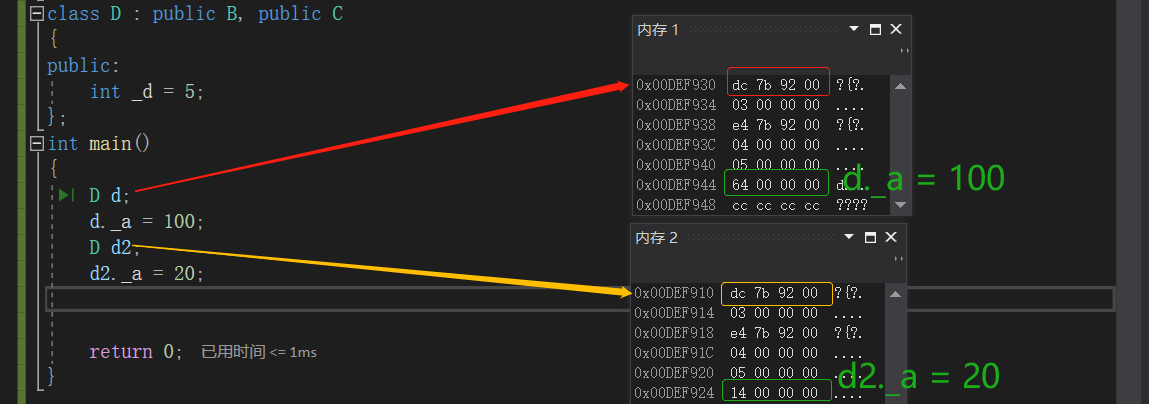Click address 0x00DEF91C in 内存 2
Image resolution: width=1149 pixels, height=404 pixels.
pos(674,353)
